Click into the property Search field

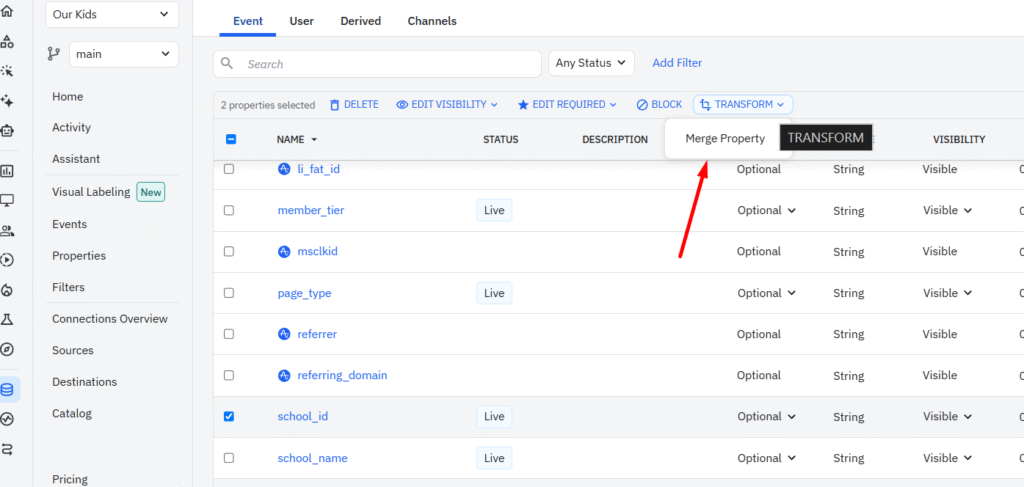(390, 64)
